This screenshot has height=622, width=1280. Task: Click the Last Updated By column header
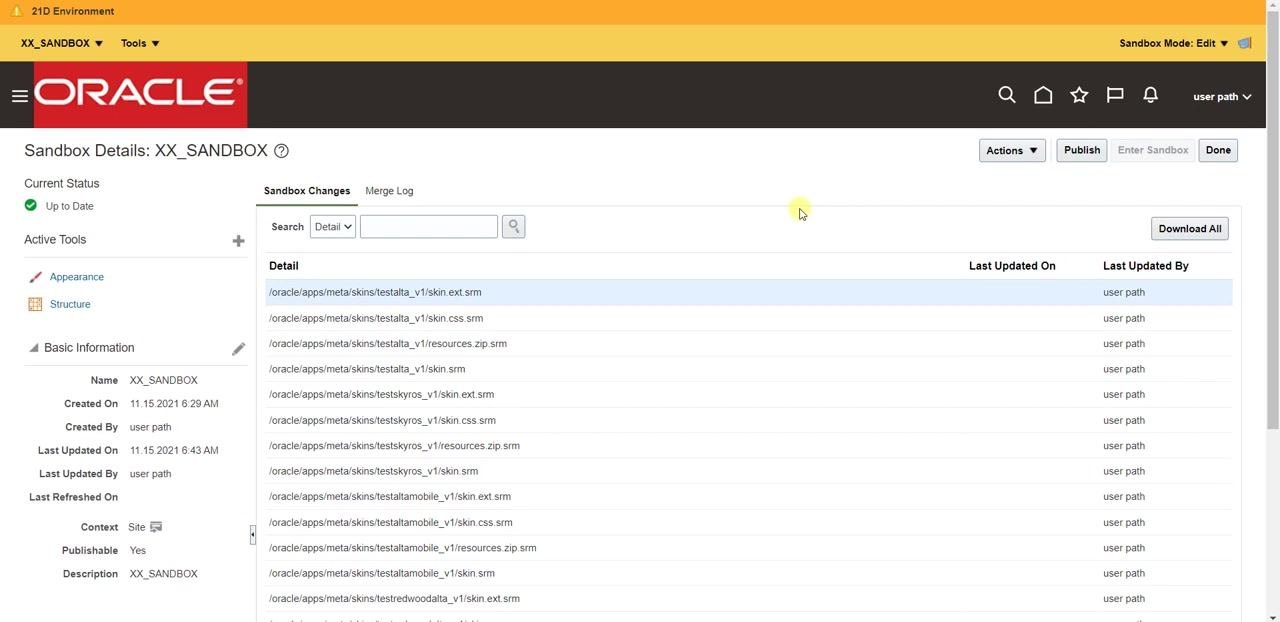[x=1146, y=266]
